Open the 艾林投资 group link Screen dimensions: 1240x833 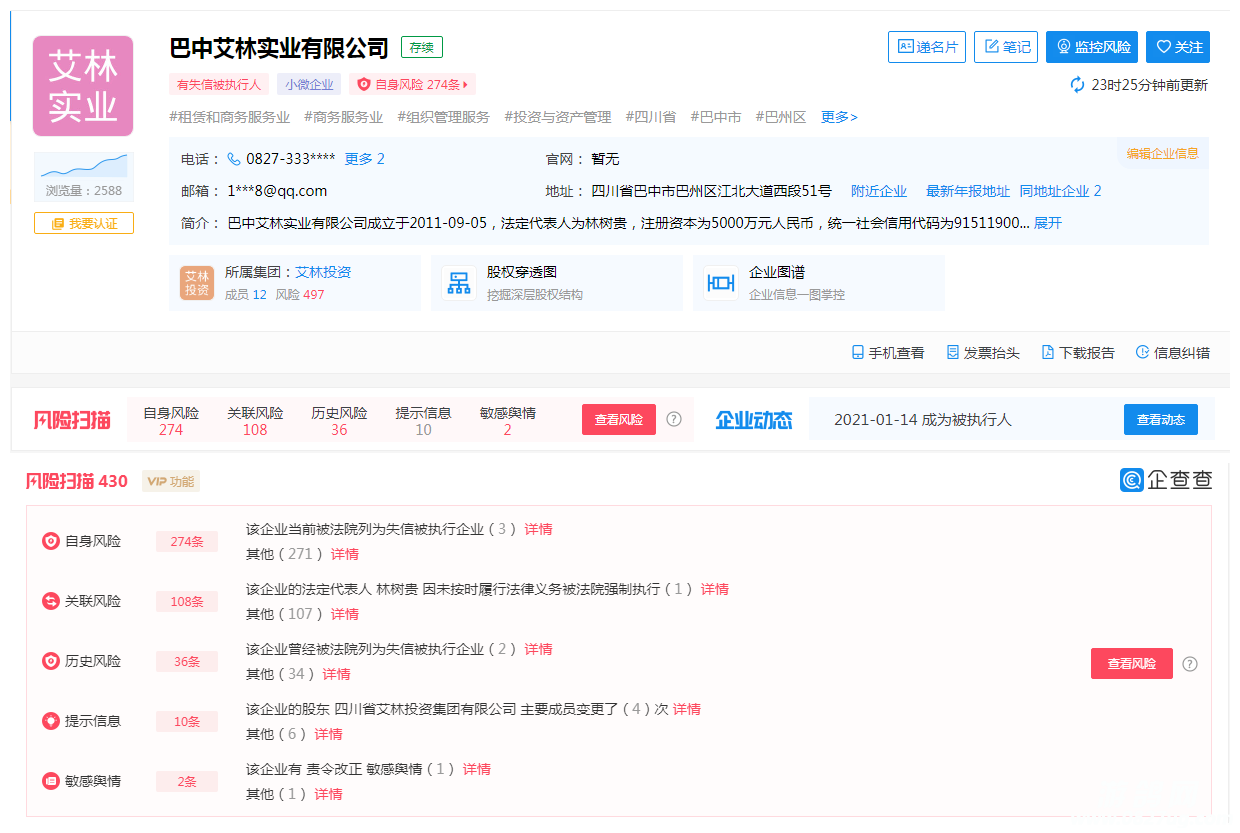point(323,272)
